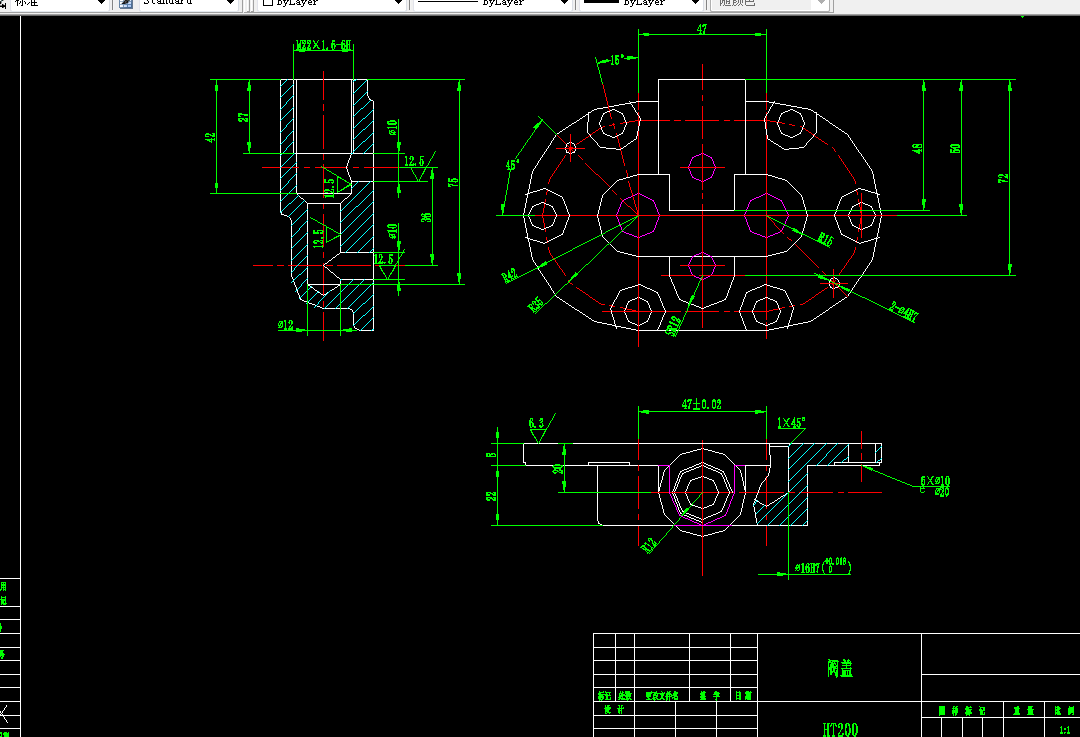The height and width of the screenshot is (737, 1080).
Task: Select the M22X1.5-6H thread dimension text
Action: 324,45
